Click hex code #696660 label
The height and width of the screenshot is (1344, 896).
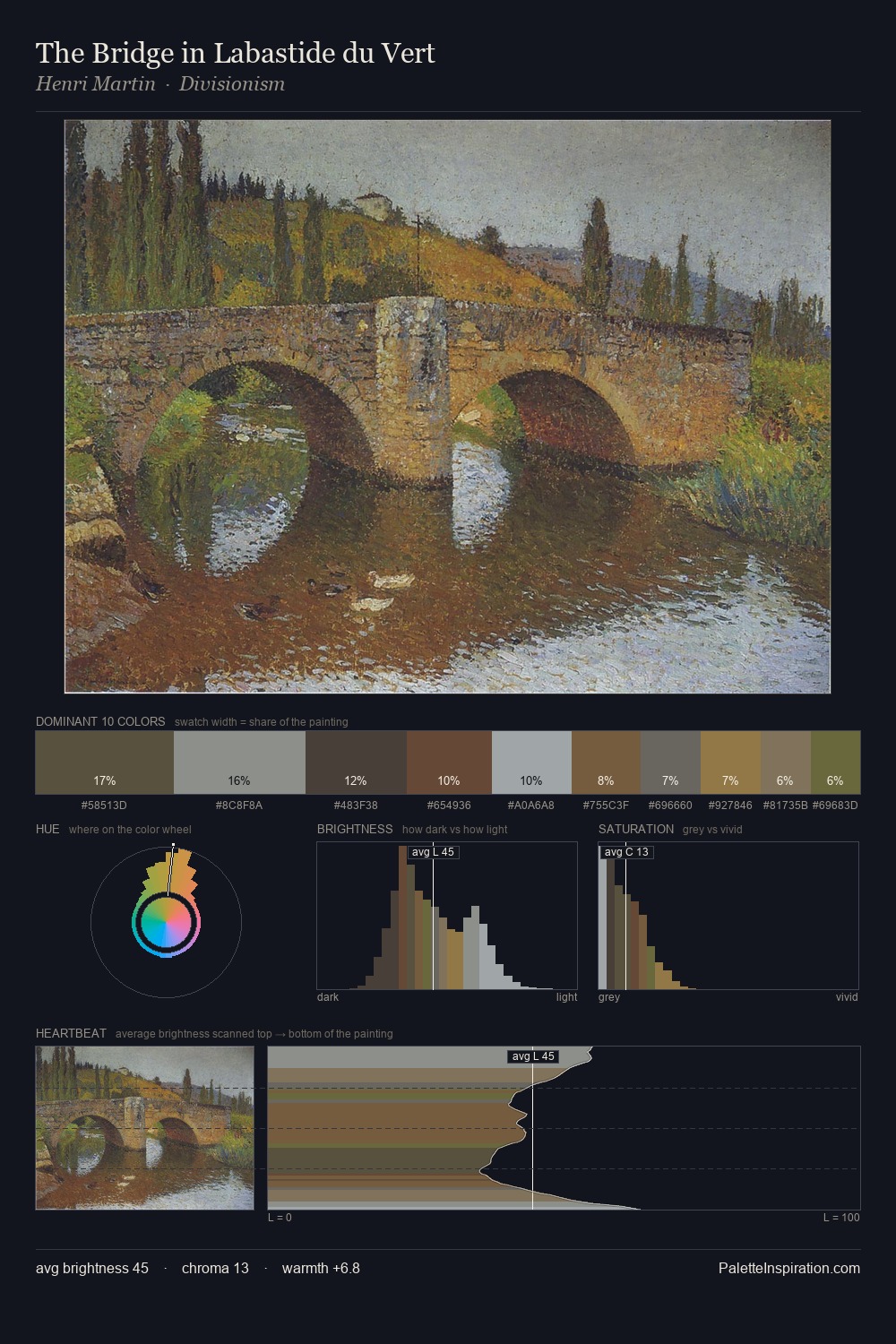pyautogui.click(x=670, y=805)
